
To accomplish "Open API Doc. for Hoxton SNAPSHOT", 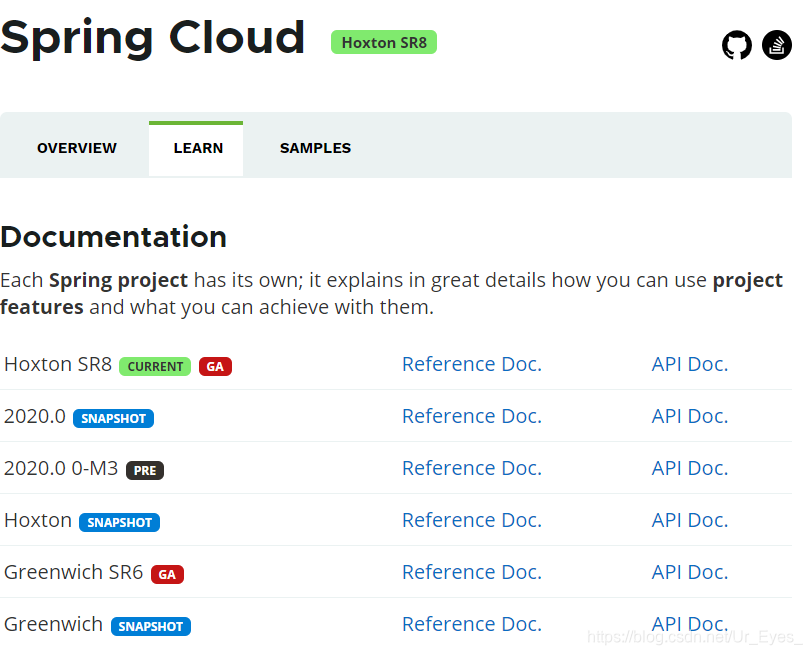I will (x=689, y=520).
